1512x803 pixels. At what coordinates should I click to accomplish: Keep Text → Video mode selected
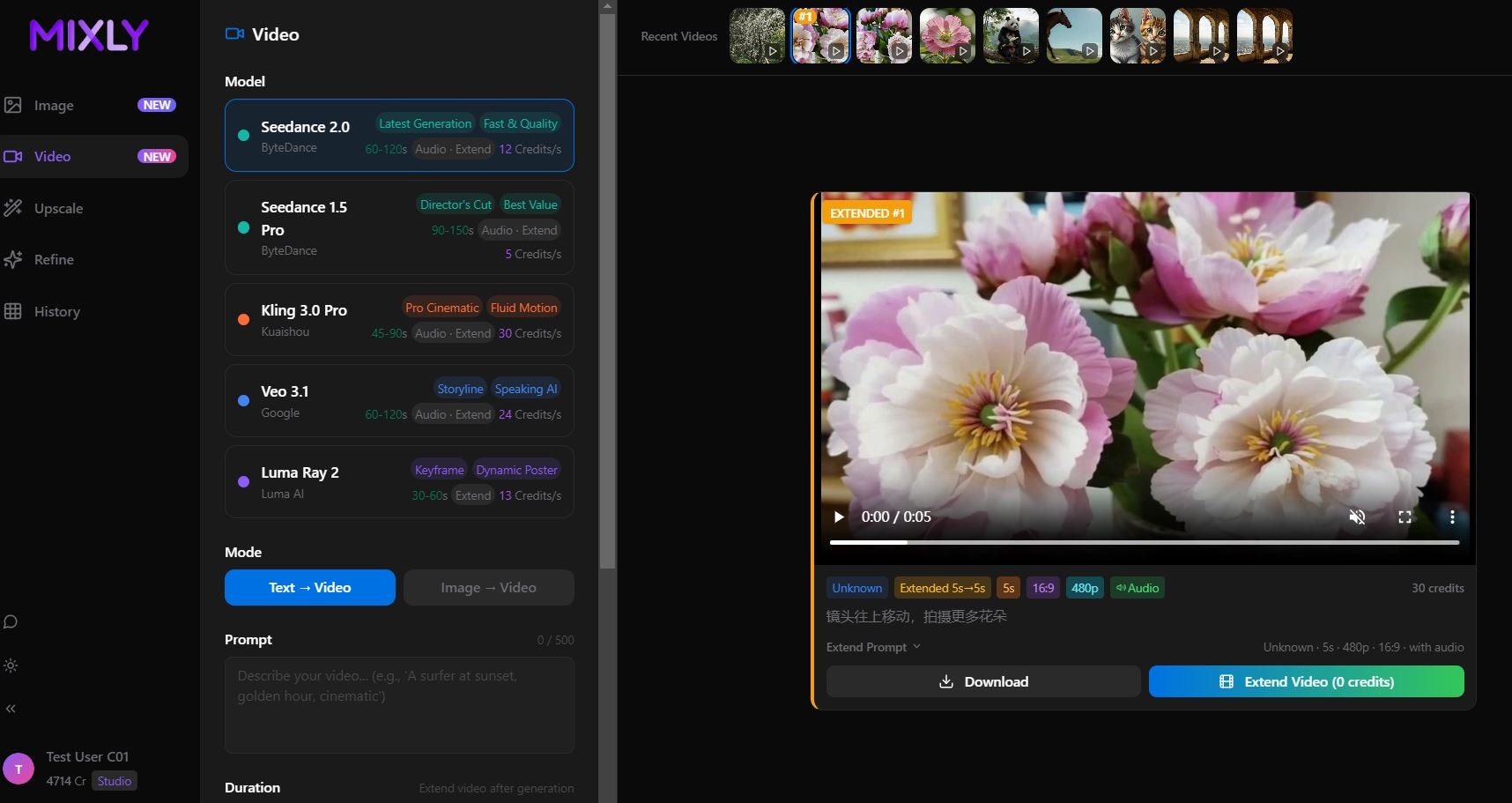coord(309,587)
